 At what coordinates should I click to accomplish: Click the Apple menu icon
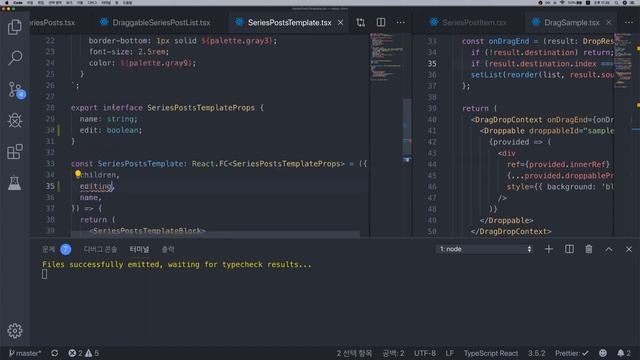coord(7,3)
